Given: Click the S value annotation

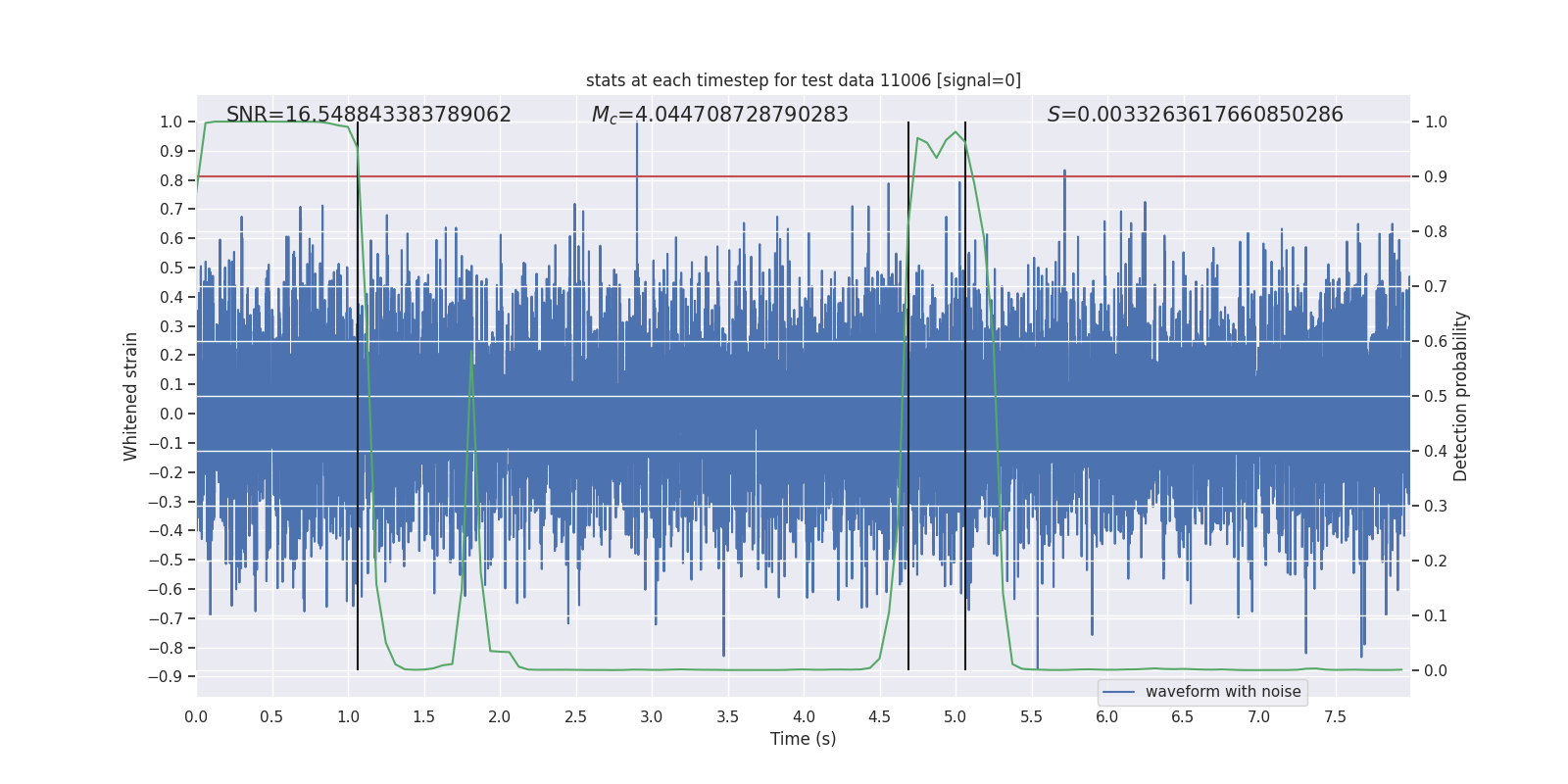Looking at the screenshot, I should [x=1196, y=115].
